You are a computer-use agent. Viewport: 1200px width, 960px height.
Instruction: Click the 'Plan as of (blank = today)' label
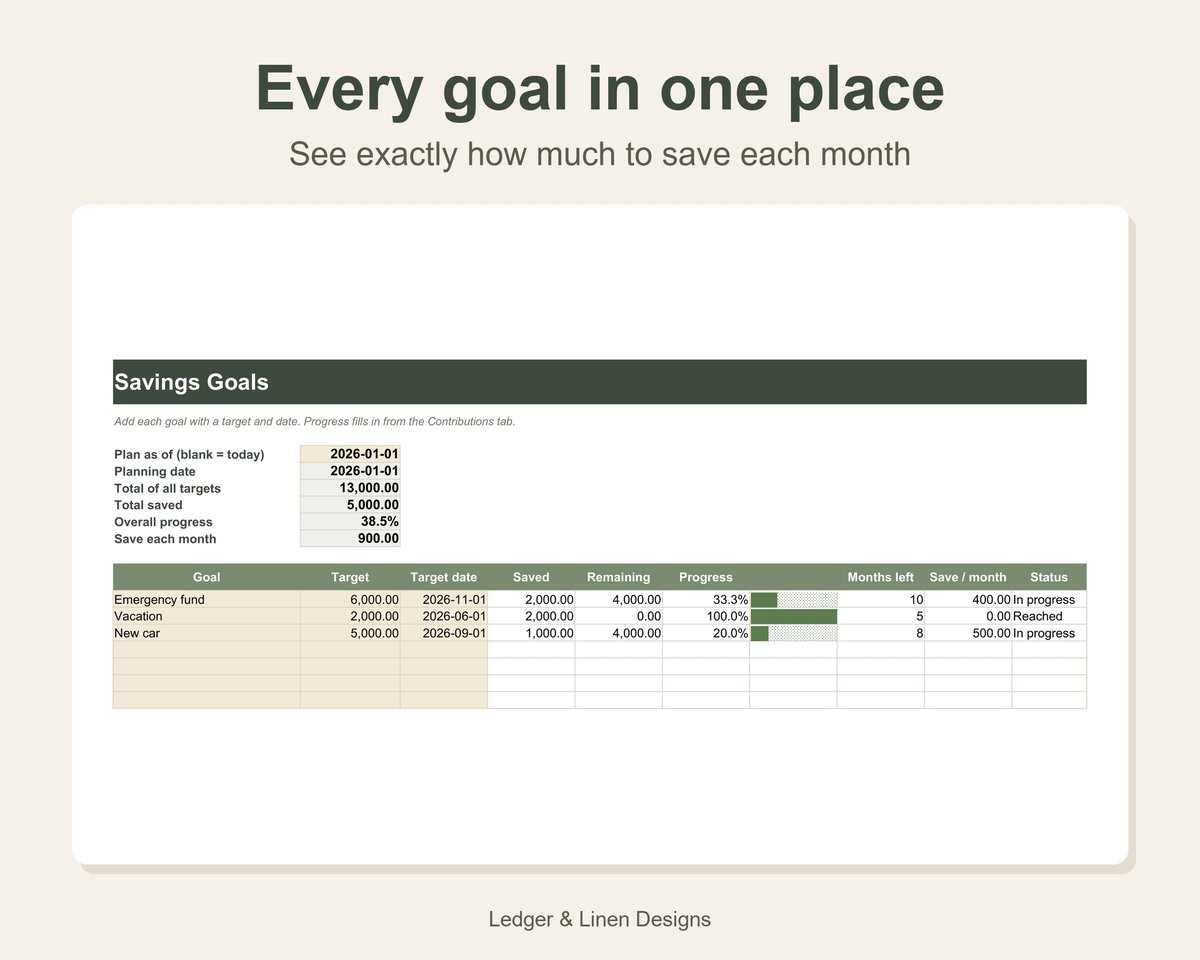(189, 455)
